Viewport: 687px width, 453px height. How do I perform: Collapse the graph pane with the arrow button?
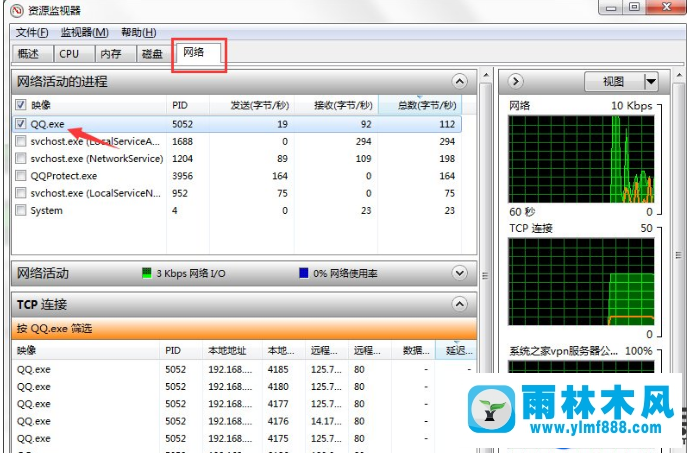point(516,81)
